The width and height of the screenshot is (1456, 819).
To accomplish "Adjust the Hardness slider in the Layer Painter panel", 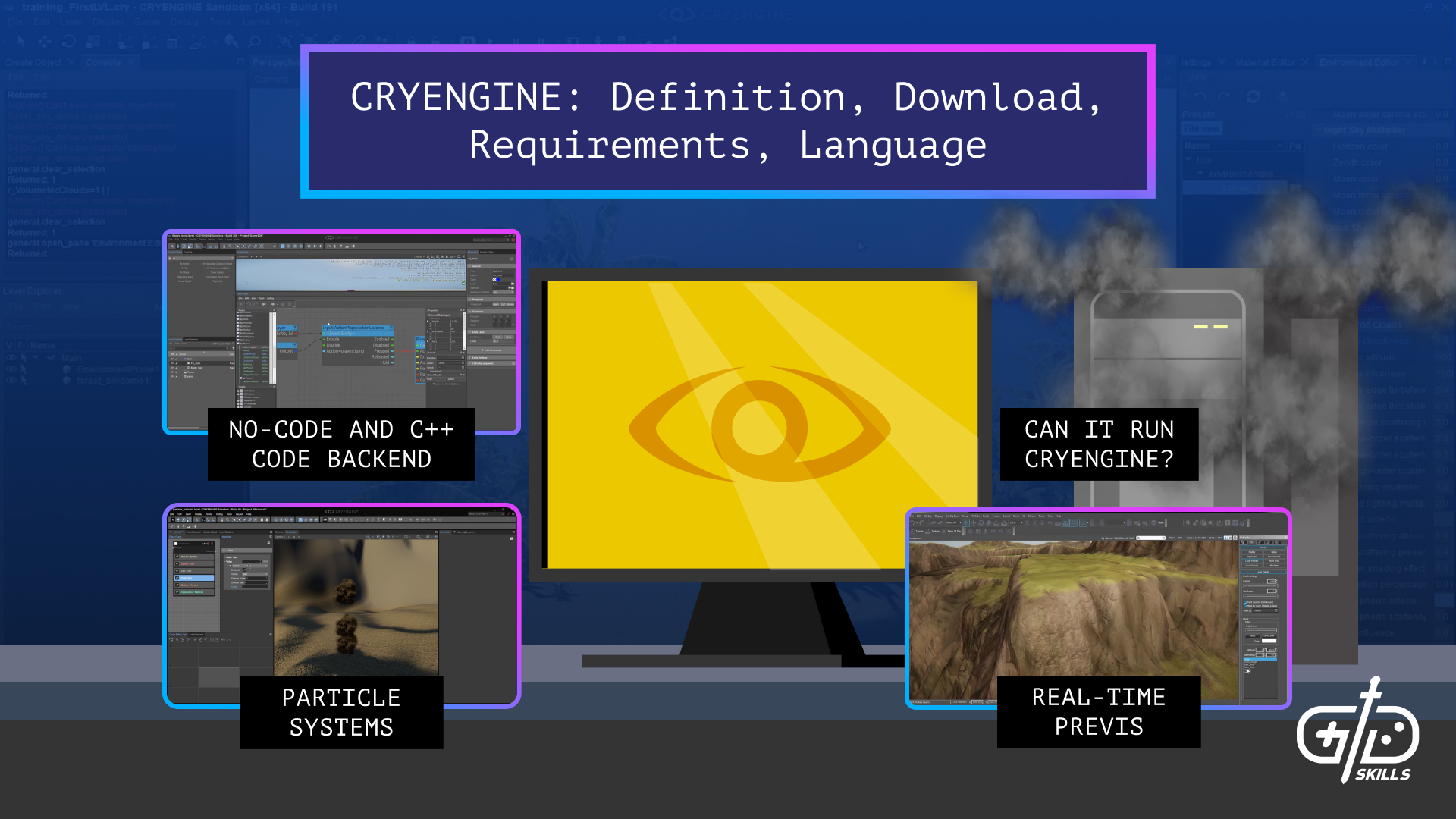I will tap(1261, 596).
